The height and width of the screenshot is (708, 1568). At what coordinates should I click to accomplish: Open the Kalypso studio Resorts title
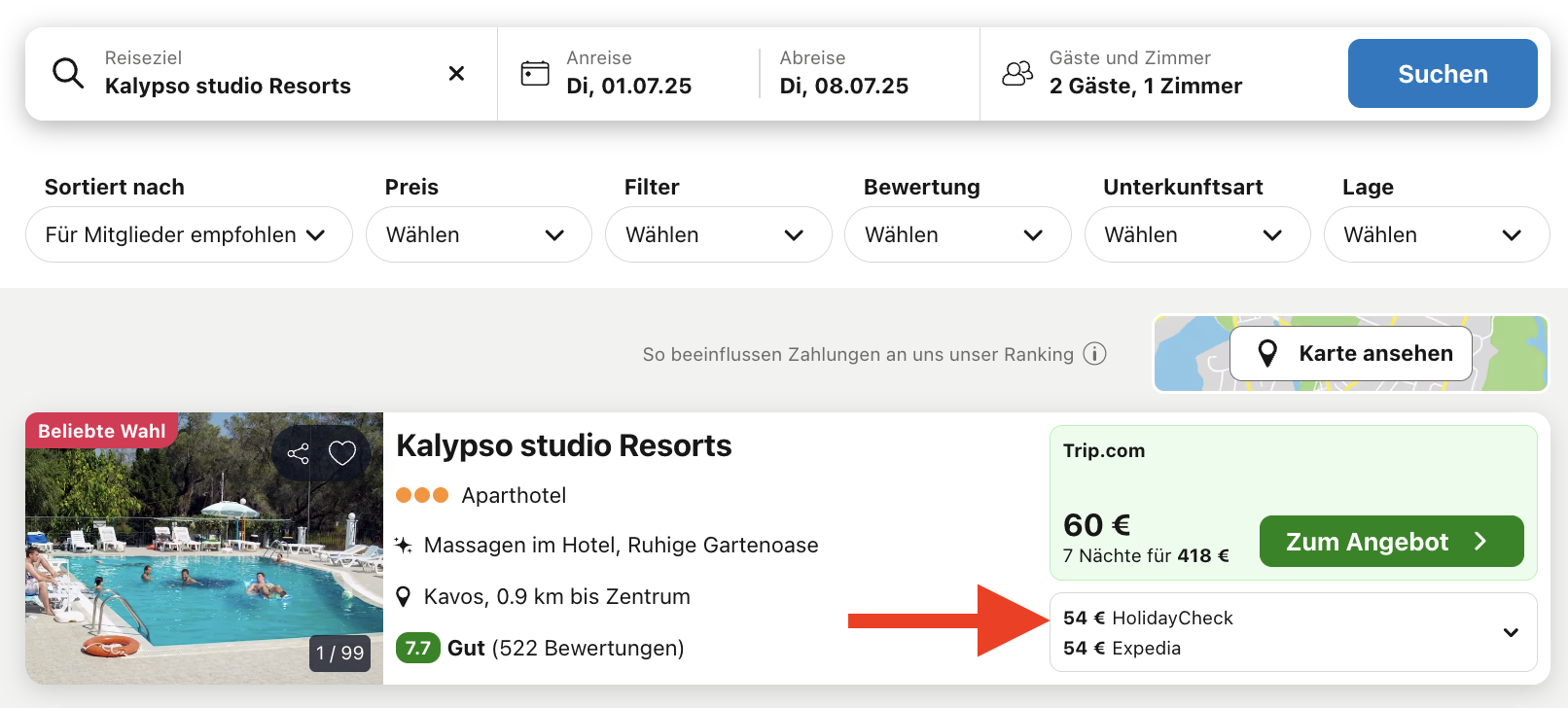[564, 445]
